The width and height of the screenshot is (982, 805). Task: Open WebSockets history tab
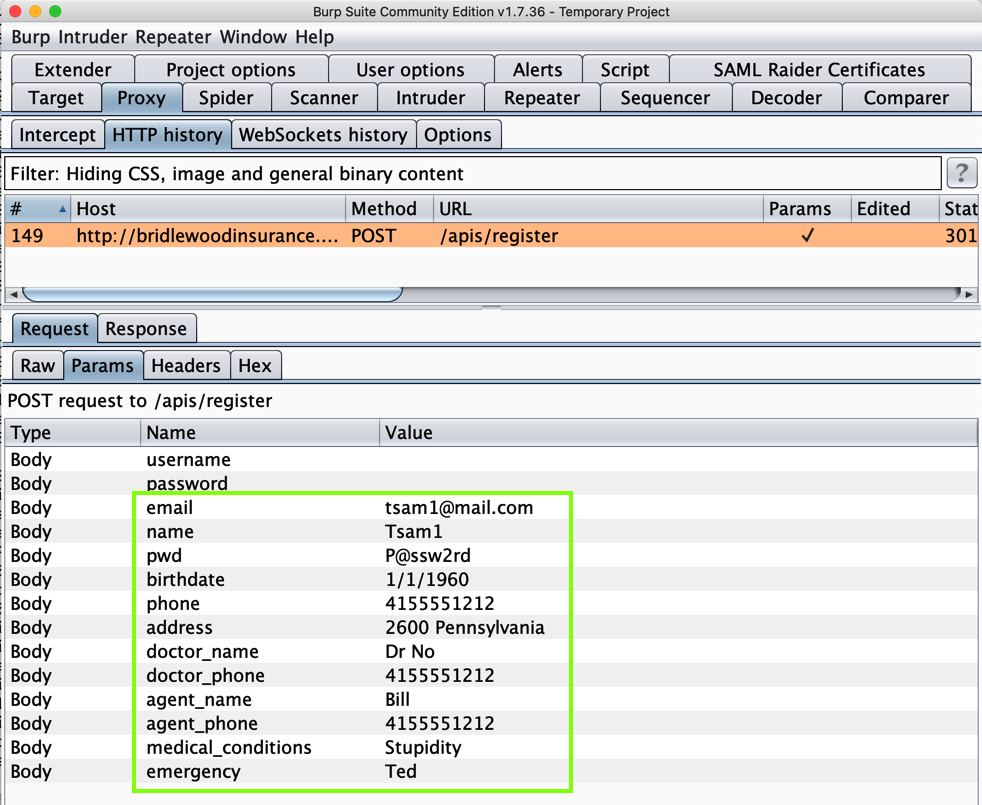[x=322, y=135]
